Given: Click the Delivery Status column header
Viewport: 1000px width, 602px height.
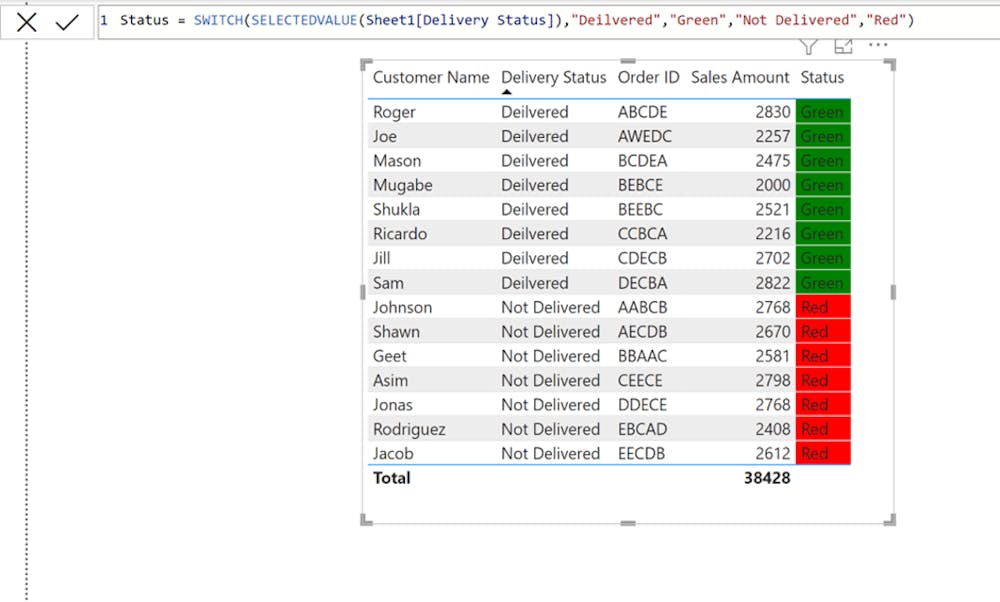Looking at the screenshot, I should [553, 77].
